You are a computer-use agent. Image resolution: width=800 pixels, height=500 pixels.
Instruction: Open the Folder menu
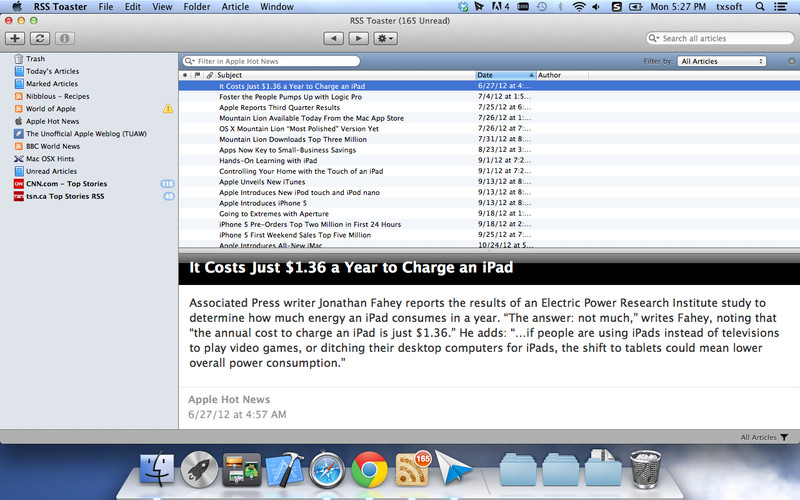[x=197, y=7]
